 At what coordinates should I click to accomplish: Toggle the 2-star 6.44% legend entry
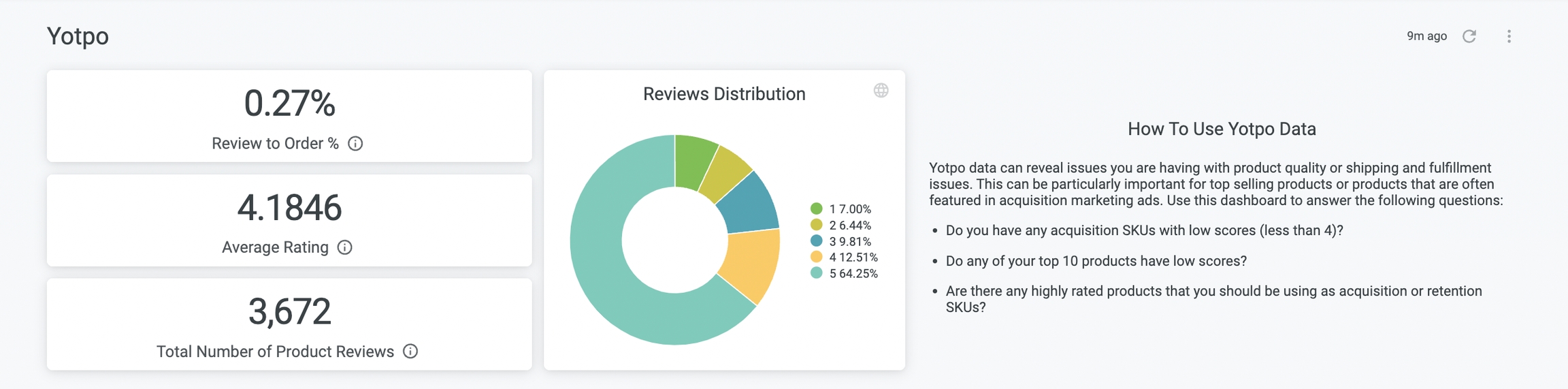pos(842,225)
